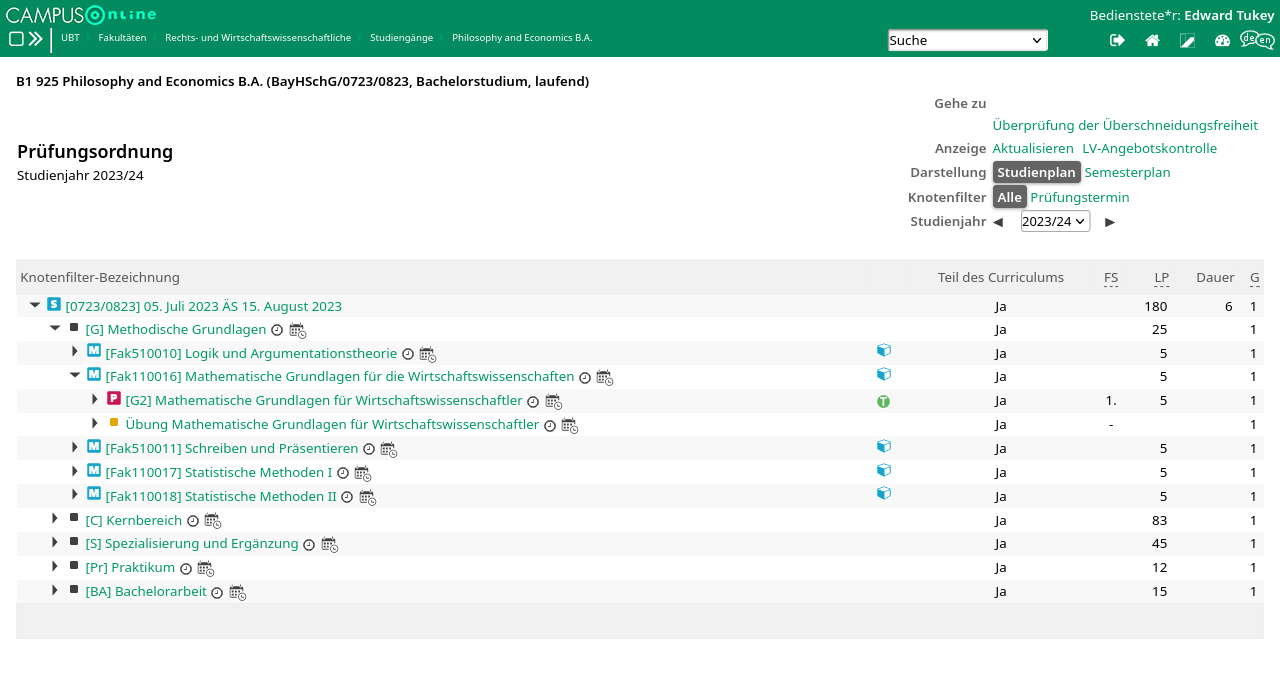
Task: Open Fakultäten breadcrumb
Action: [122, 38]
